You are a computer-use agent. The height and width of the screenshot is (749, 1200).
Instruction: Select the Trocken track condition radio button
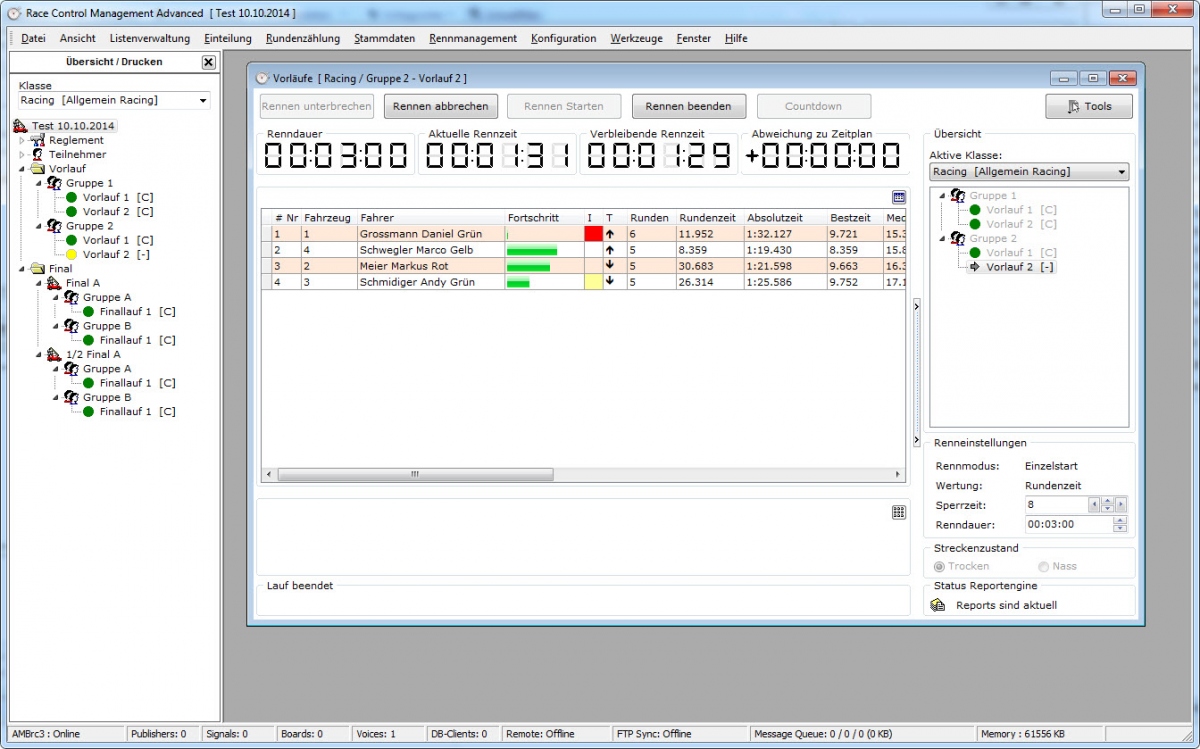click(939, 566)
